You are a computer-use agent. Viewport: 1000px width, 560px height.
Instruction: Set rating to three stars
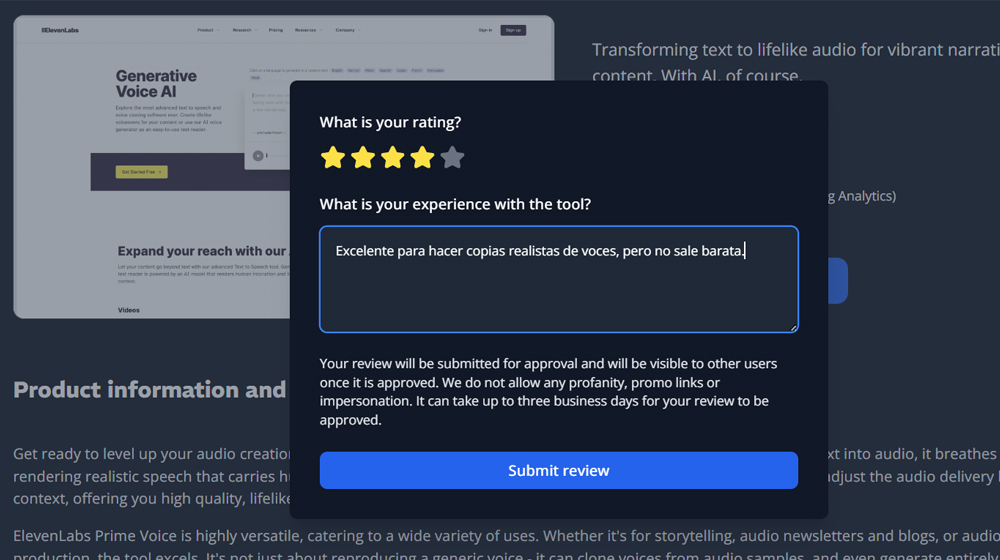pos(393,157)
